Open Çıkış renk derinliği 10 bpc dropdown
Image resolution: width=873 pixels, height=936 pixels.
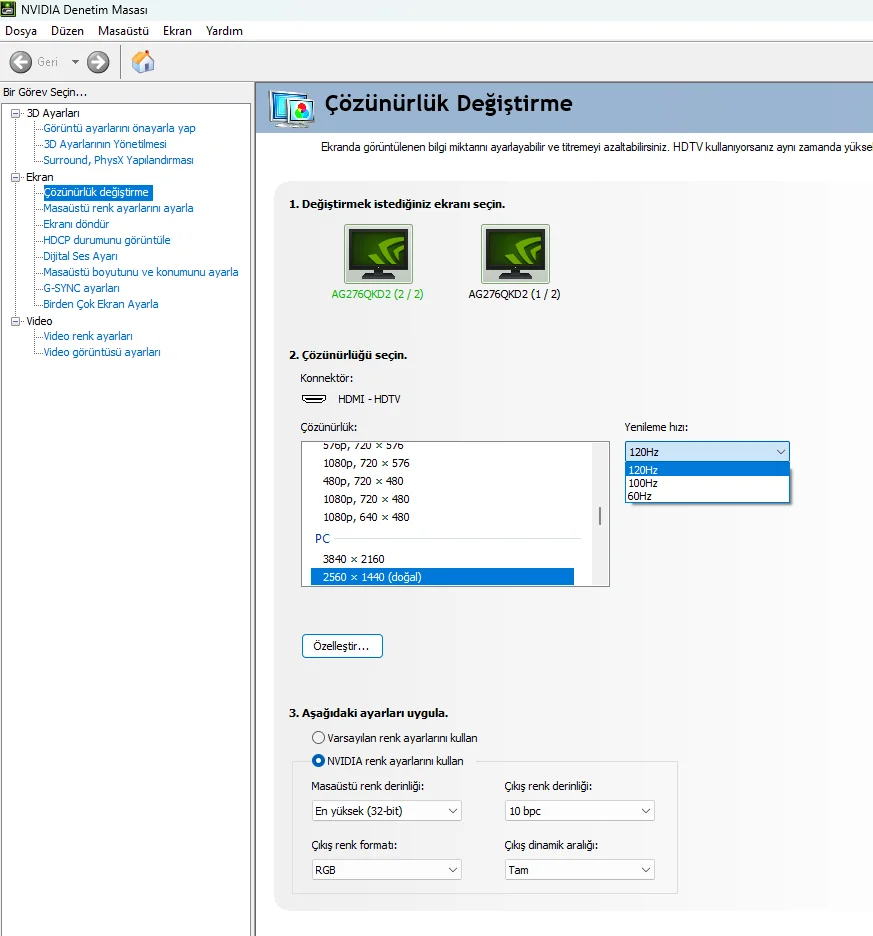[579, 811]
